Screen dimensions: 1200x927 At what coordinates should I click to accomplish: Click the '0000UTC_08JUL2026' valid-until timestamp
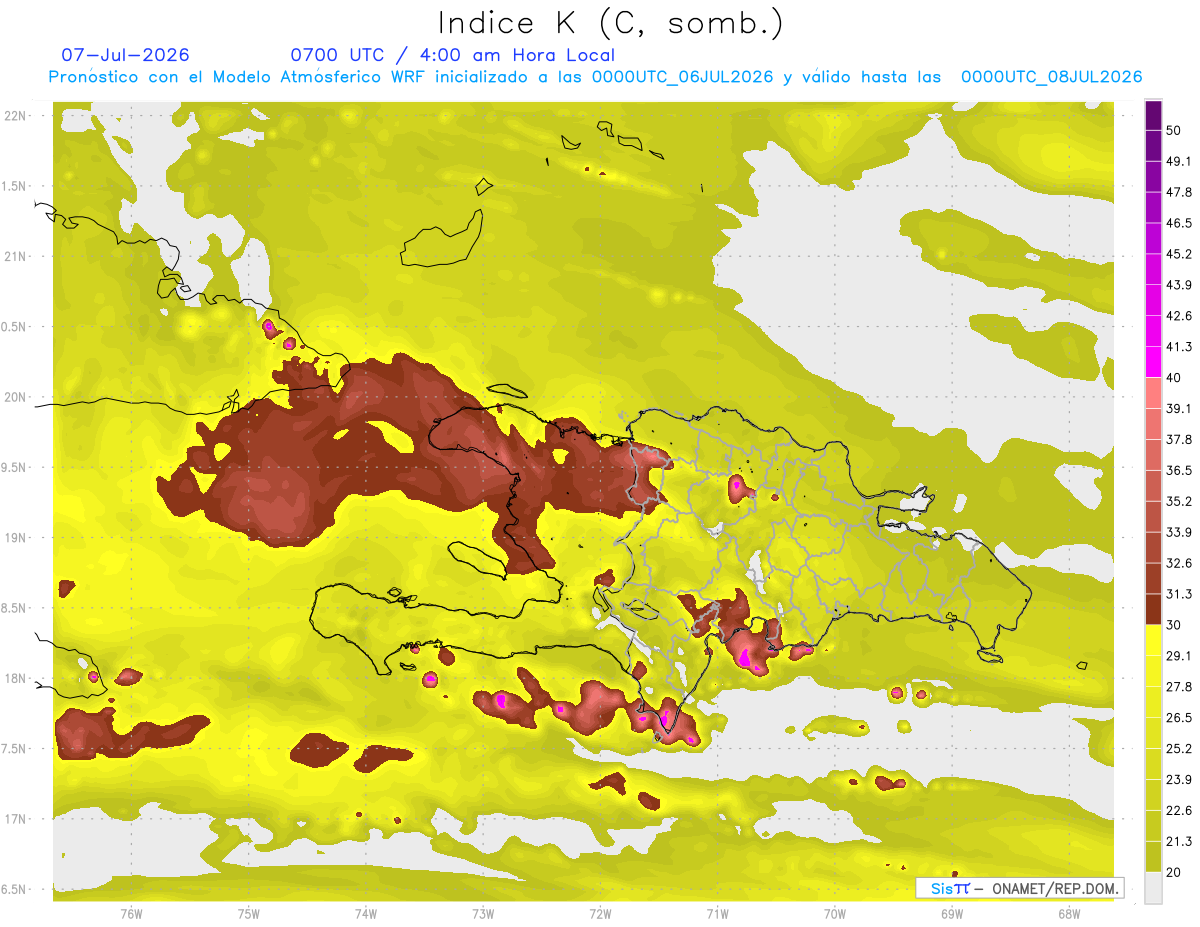[1051, 77]
